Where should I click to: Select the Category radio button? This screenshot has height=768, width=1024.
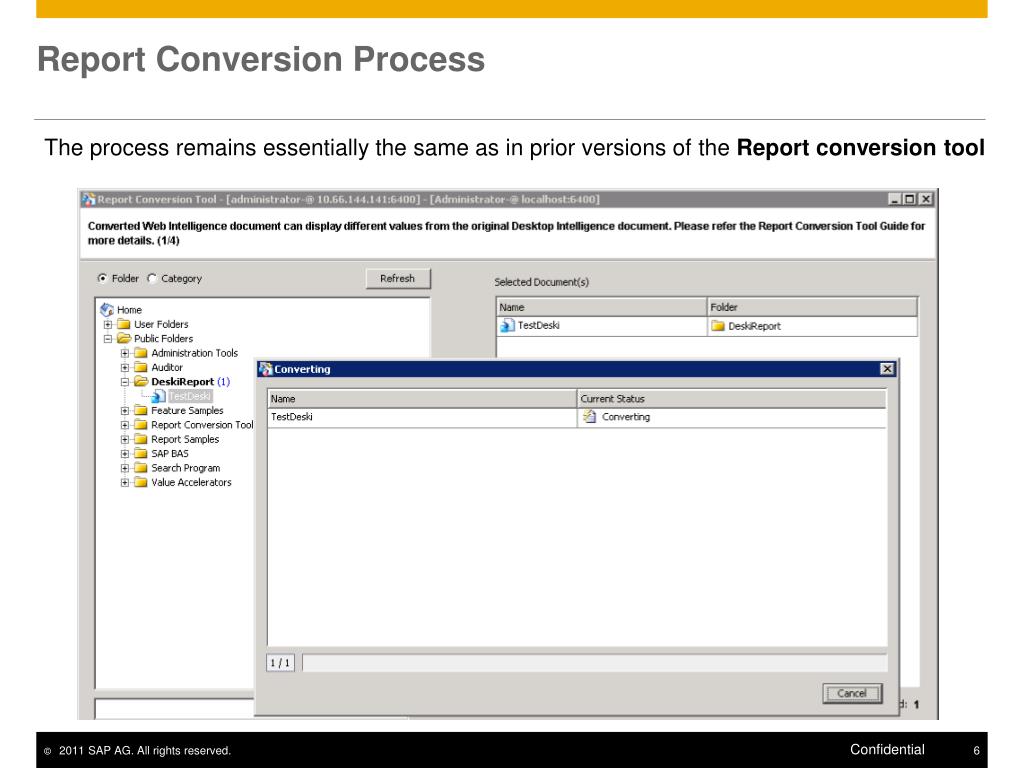152,278
